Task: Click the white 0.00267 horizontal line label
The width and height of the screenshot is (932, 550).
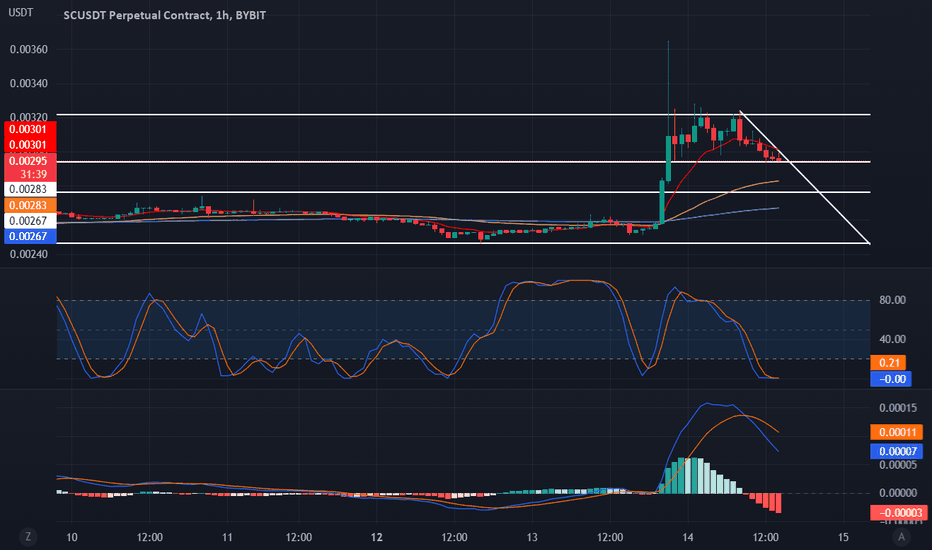Action: [x=30, y=221]
